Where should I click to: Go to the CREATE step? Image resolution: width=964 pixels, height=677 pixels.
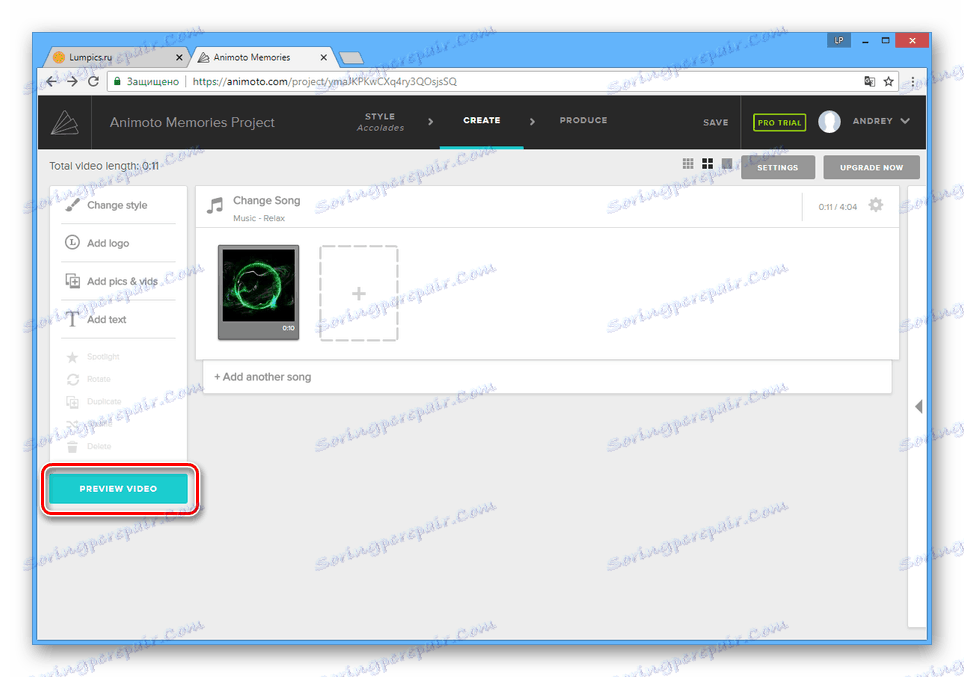point(481,121)
